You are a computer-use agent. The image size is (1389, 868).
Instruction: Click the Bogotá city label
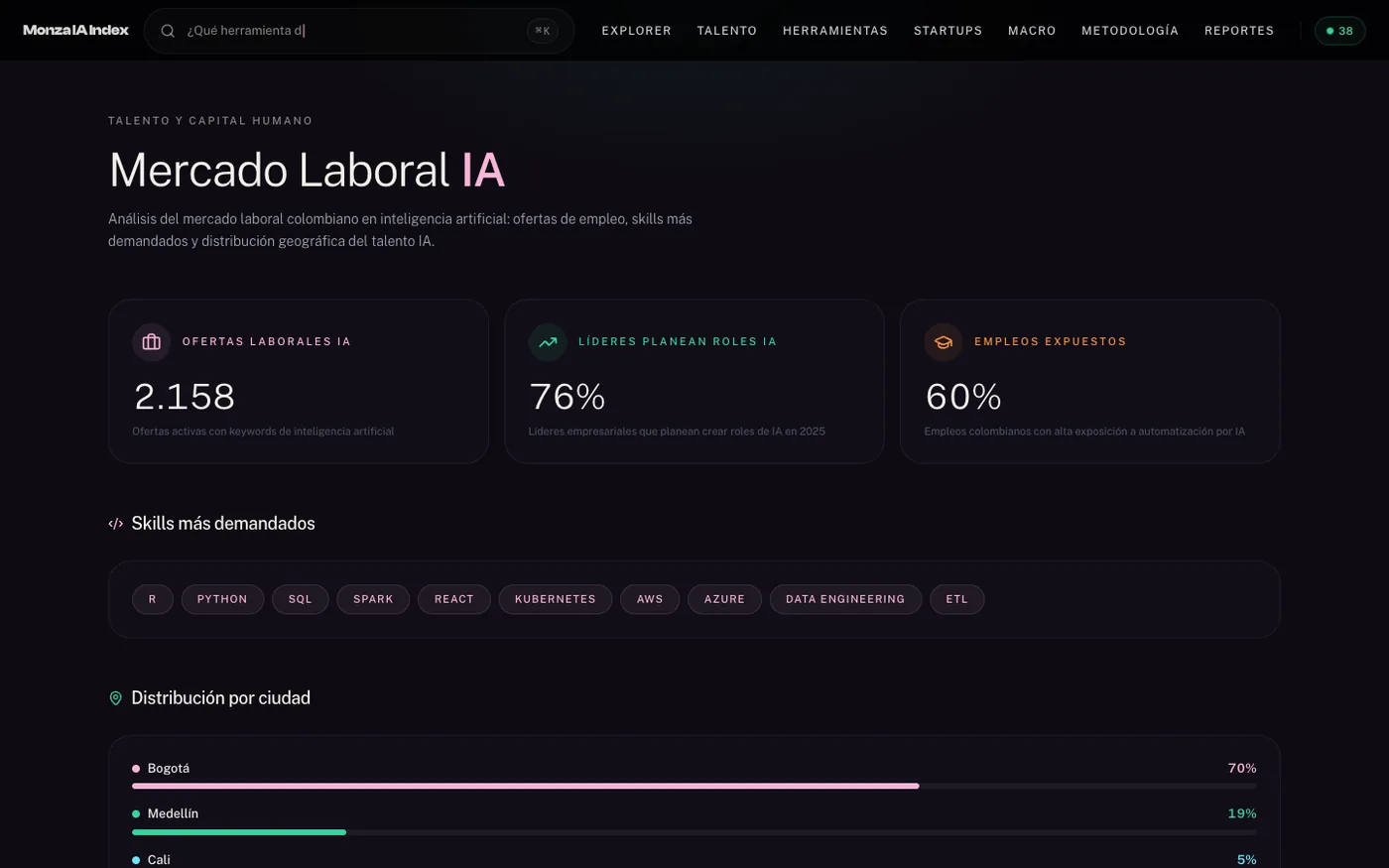[169, 769]
